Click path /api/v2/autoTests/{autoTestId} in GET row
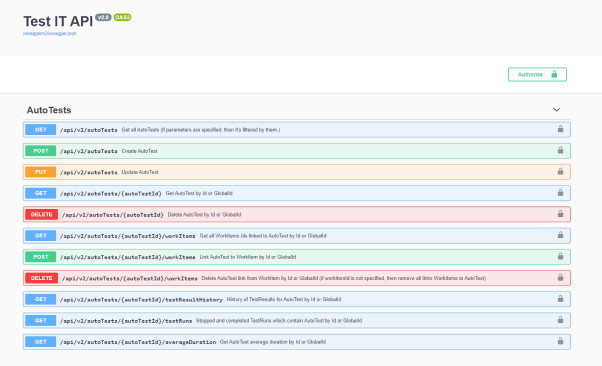Viewport: 602px width, 366px height. [x=111, y=194]
